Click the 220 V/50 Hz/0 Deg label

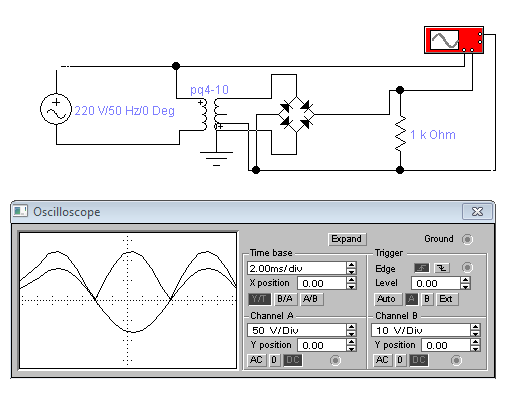coord(124,111)
